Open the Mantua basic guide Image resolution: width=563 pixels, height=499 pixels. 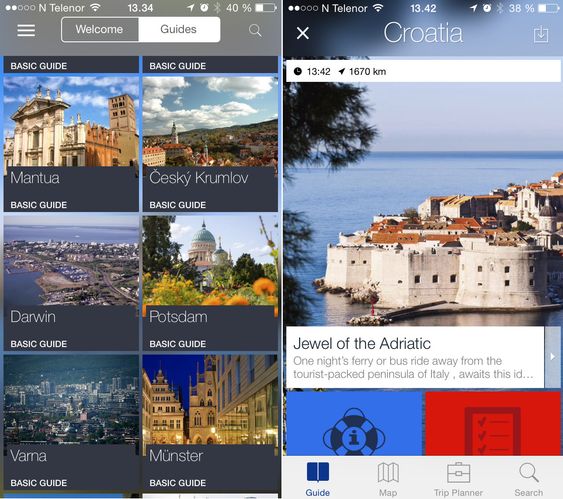point(71,143)
